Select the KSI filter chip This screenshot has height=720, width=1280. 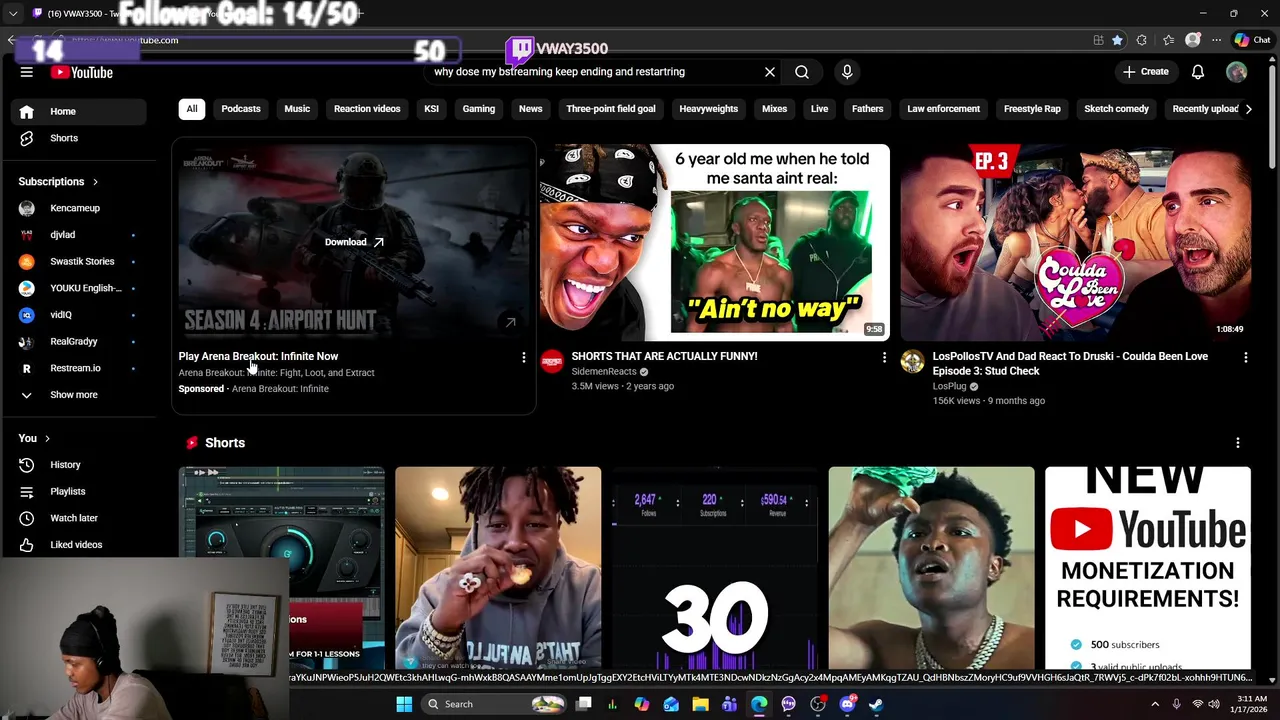431,109
